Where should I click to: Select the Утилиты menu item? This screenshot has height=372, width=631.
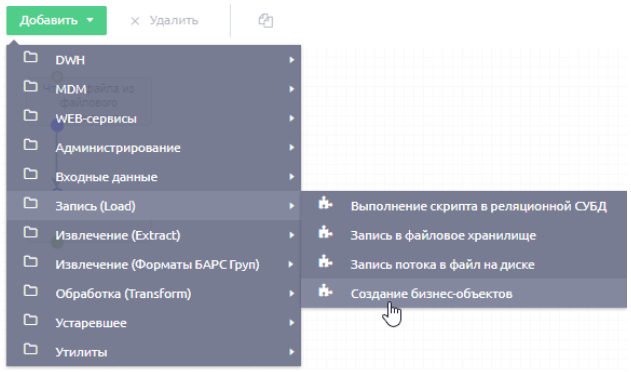point(154,352)
